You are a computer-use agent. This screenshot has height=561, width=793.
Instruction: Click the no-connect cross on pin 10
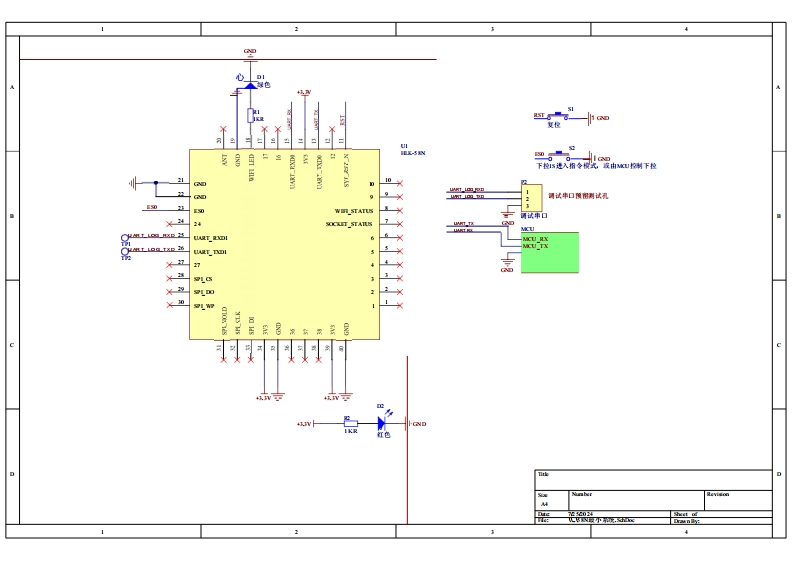click(400, 183)
